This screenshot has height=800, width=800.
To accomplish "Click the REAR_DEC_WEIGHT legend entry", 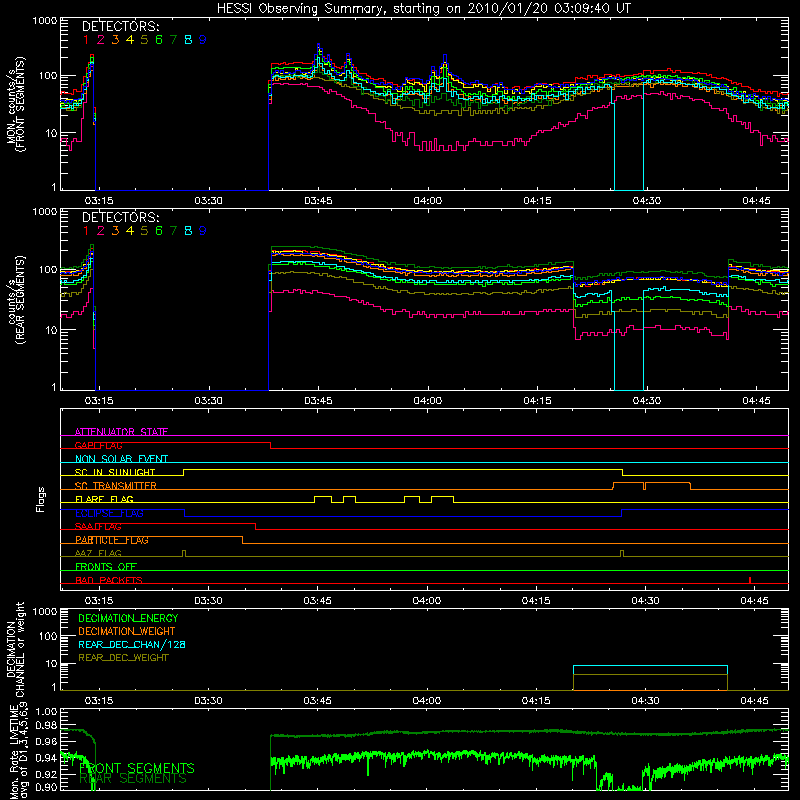I will point(123,658).
